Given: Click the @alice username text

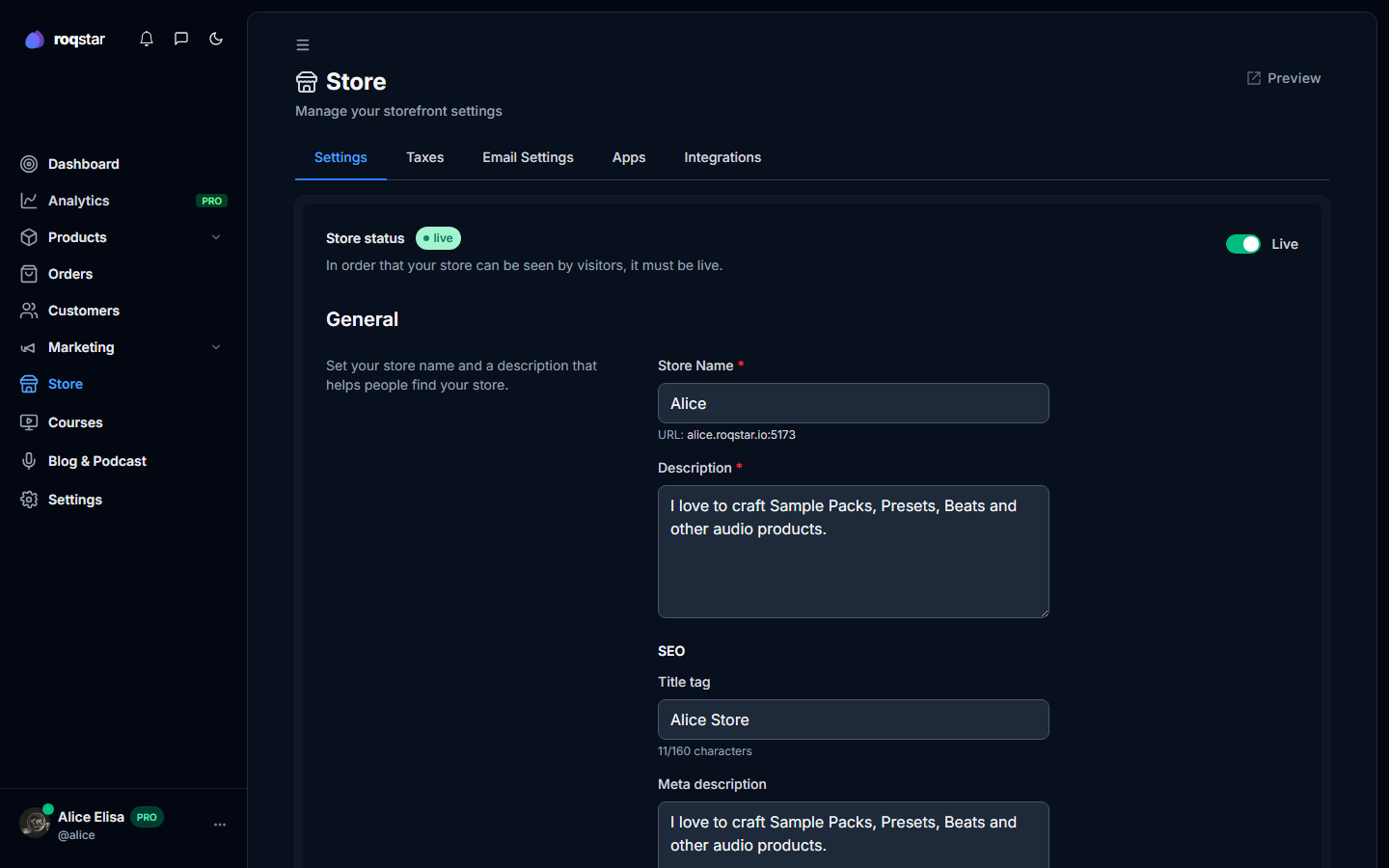Looking at the screenshot, I should point(76,835).
